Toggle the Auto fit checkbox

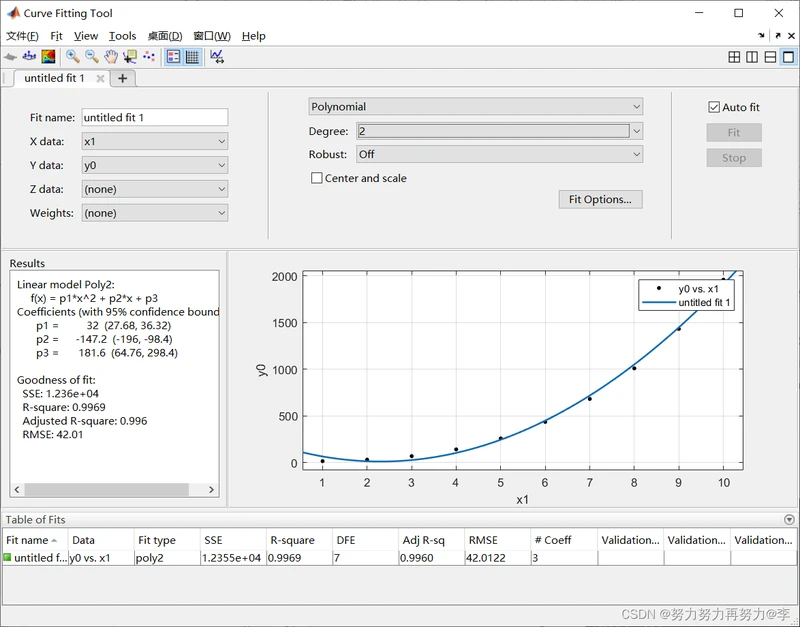pyautogui.click(x=714, y=107)
